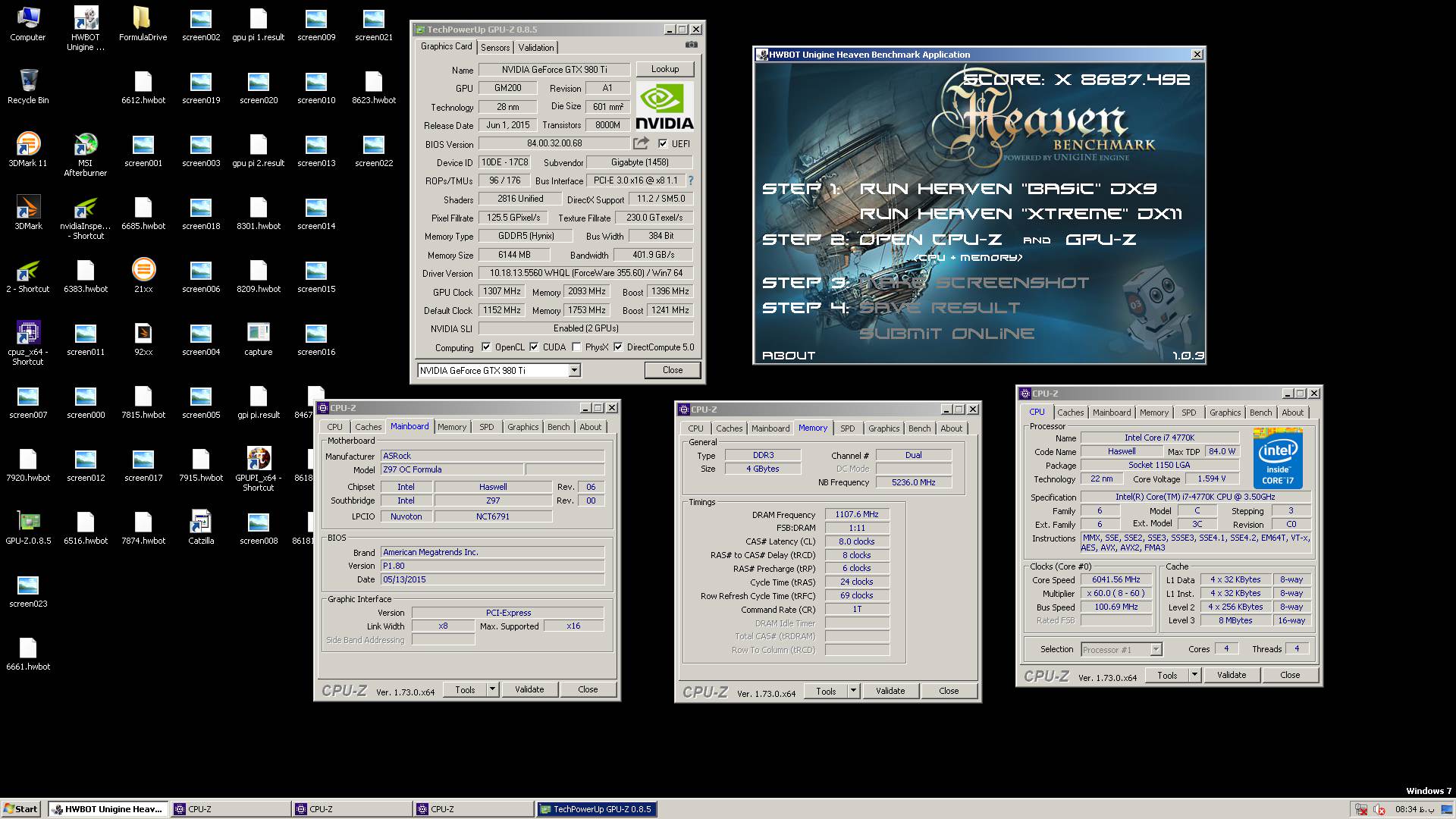Open the GPUPI_x64 shortcut icon
1456x819 pixels.
pyautogui.click(x=259, y=469)
